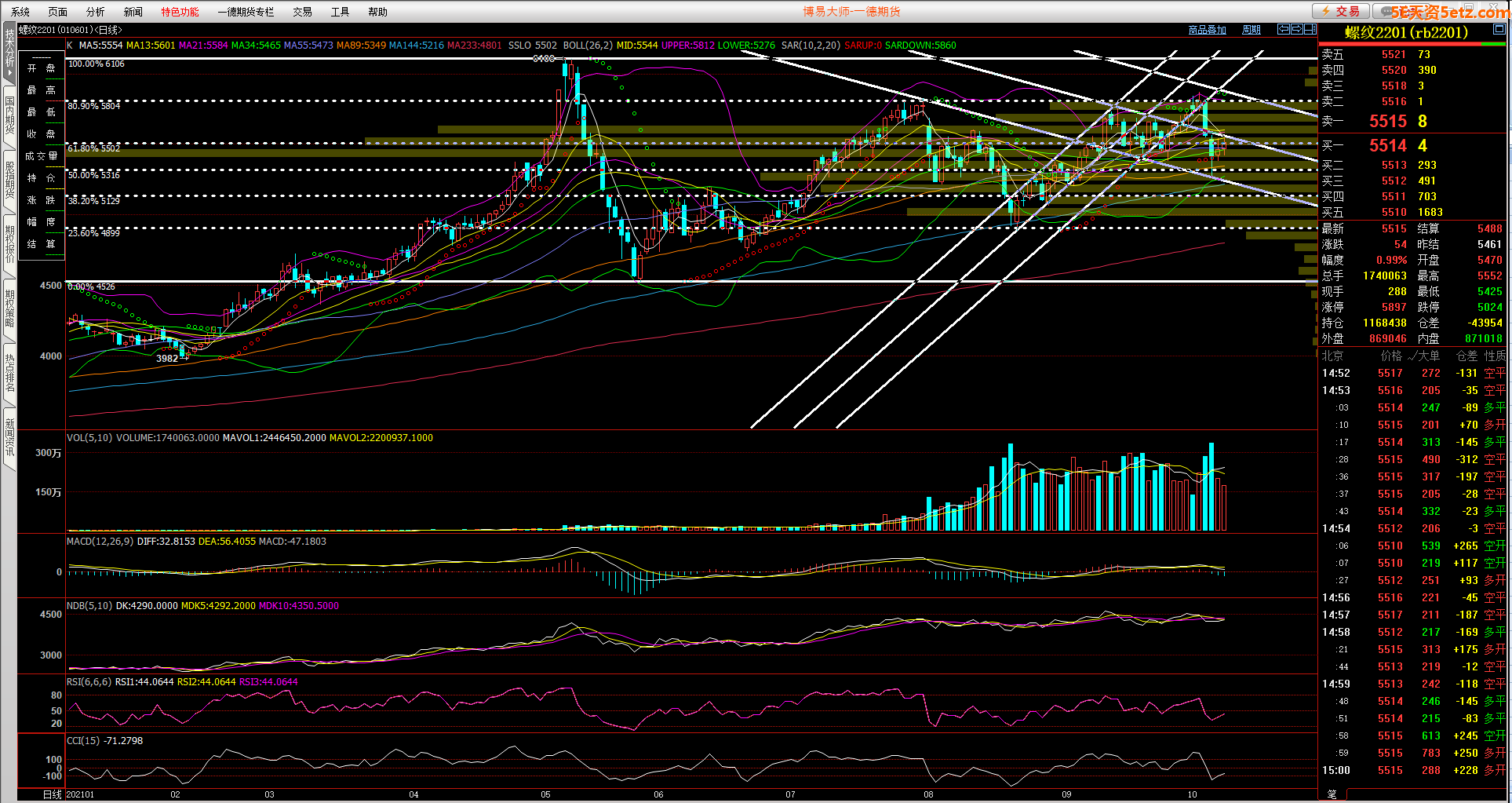This screenshot has height=803, width=1512.
Task: Click the SAR(10,2,20) indicator label
Action: click(x=811, y=46)
